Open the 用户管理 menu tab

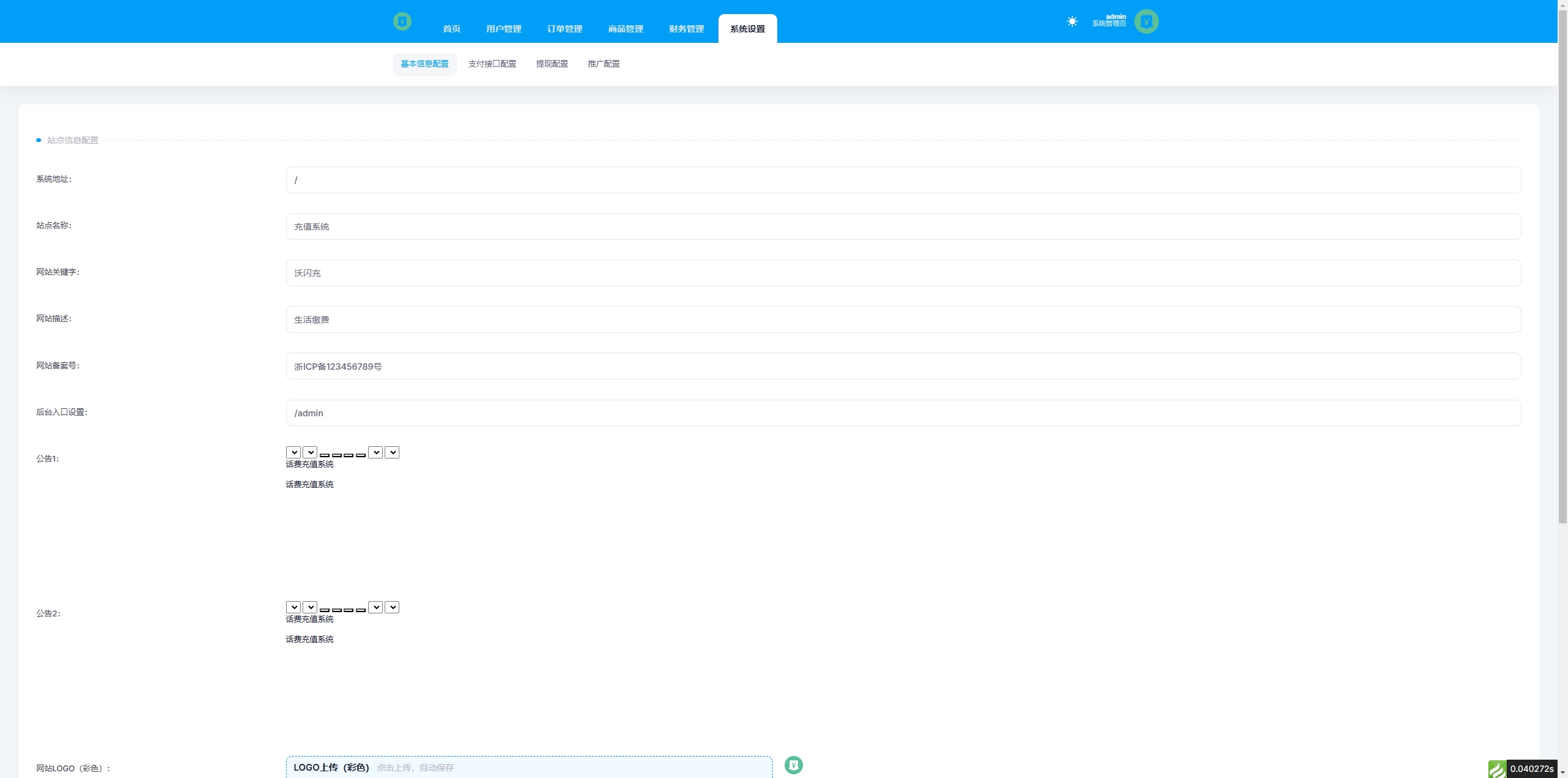coord(503,29)
